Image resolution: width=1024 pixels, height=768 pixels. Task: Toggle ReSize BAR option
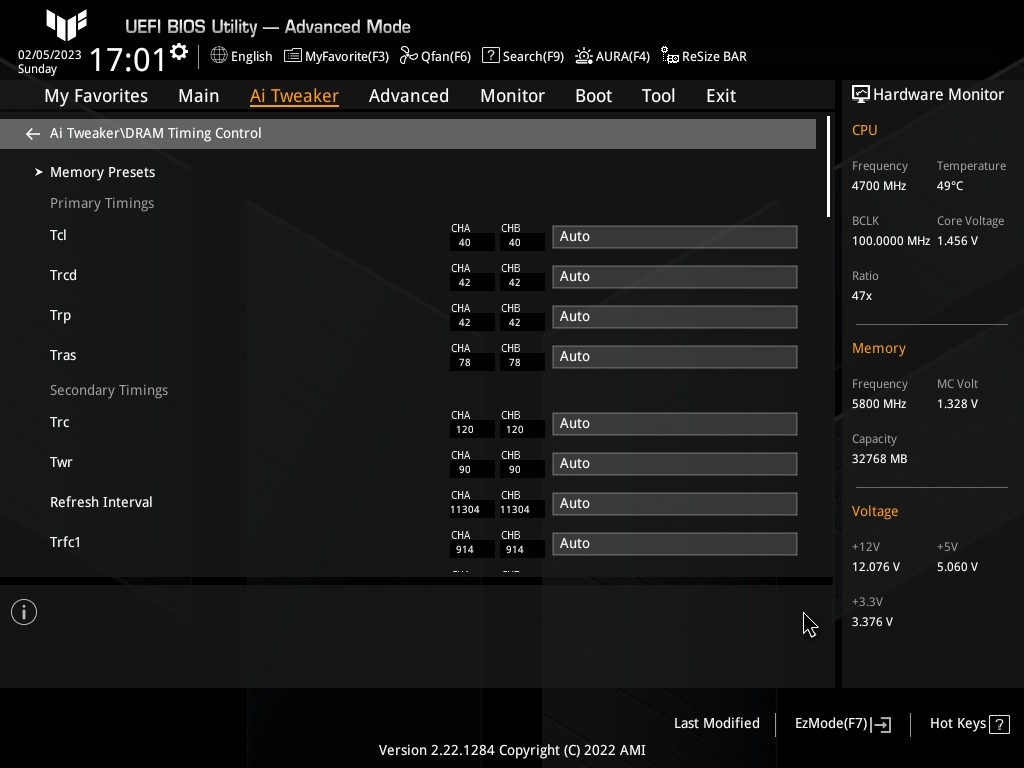coord(704,56)
